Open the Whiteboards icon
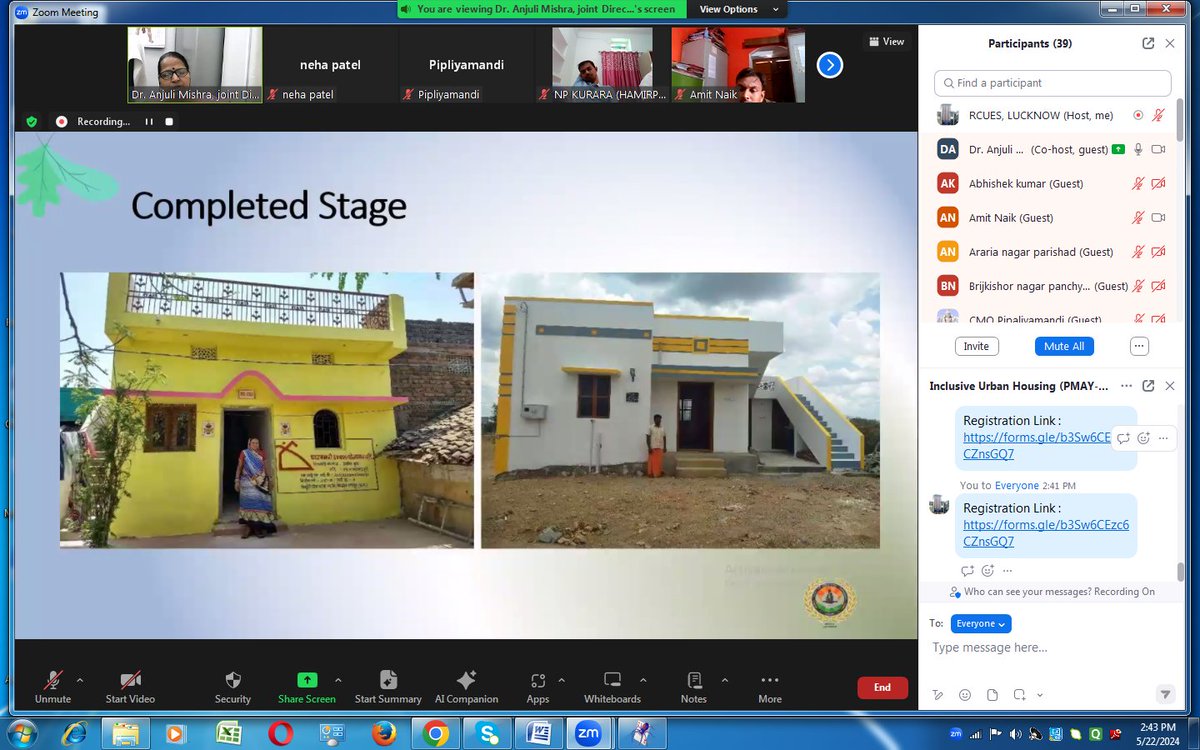 612,680
